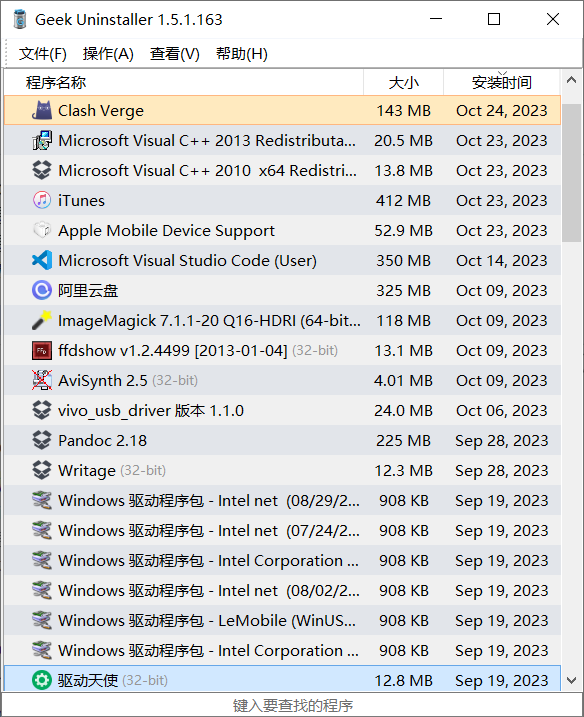The image size is (584, 717).
Task: Click the Visual Studio Code icon
Action: (42, 260)
